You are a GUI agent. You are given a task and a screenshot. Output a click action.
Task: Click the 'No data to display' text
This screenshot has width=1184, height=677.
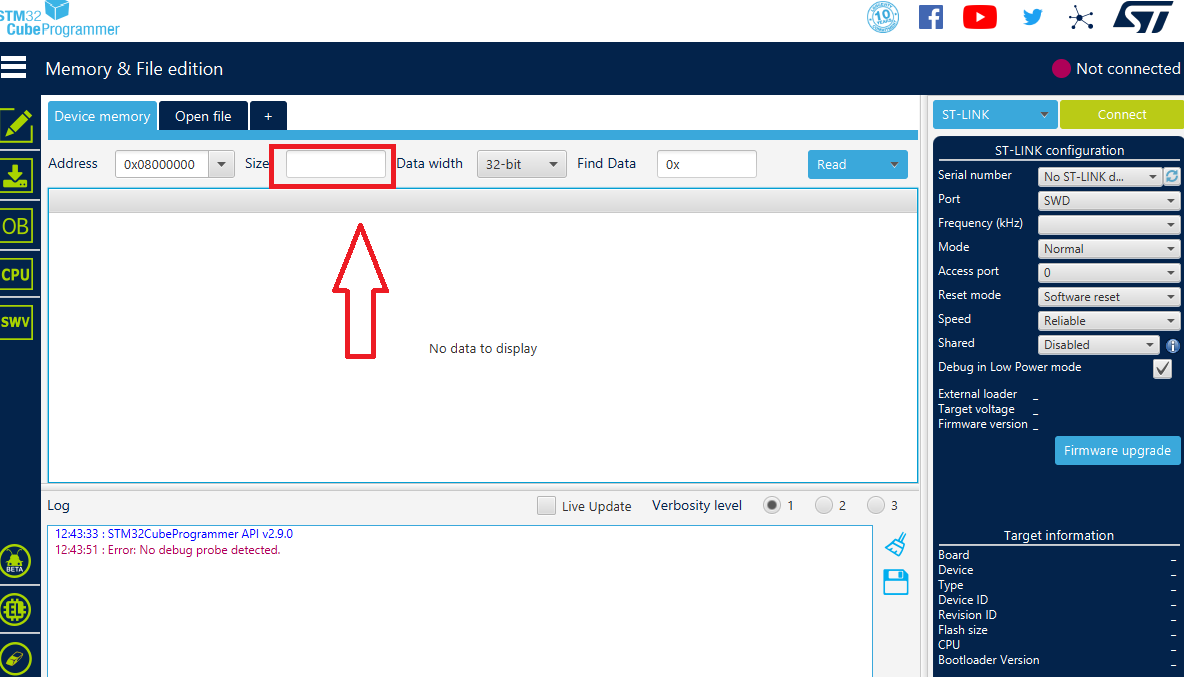pos(483,349)
